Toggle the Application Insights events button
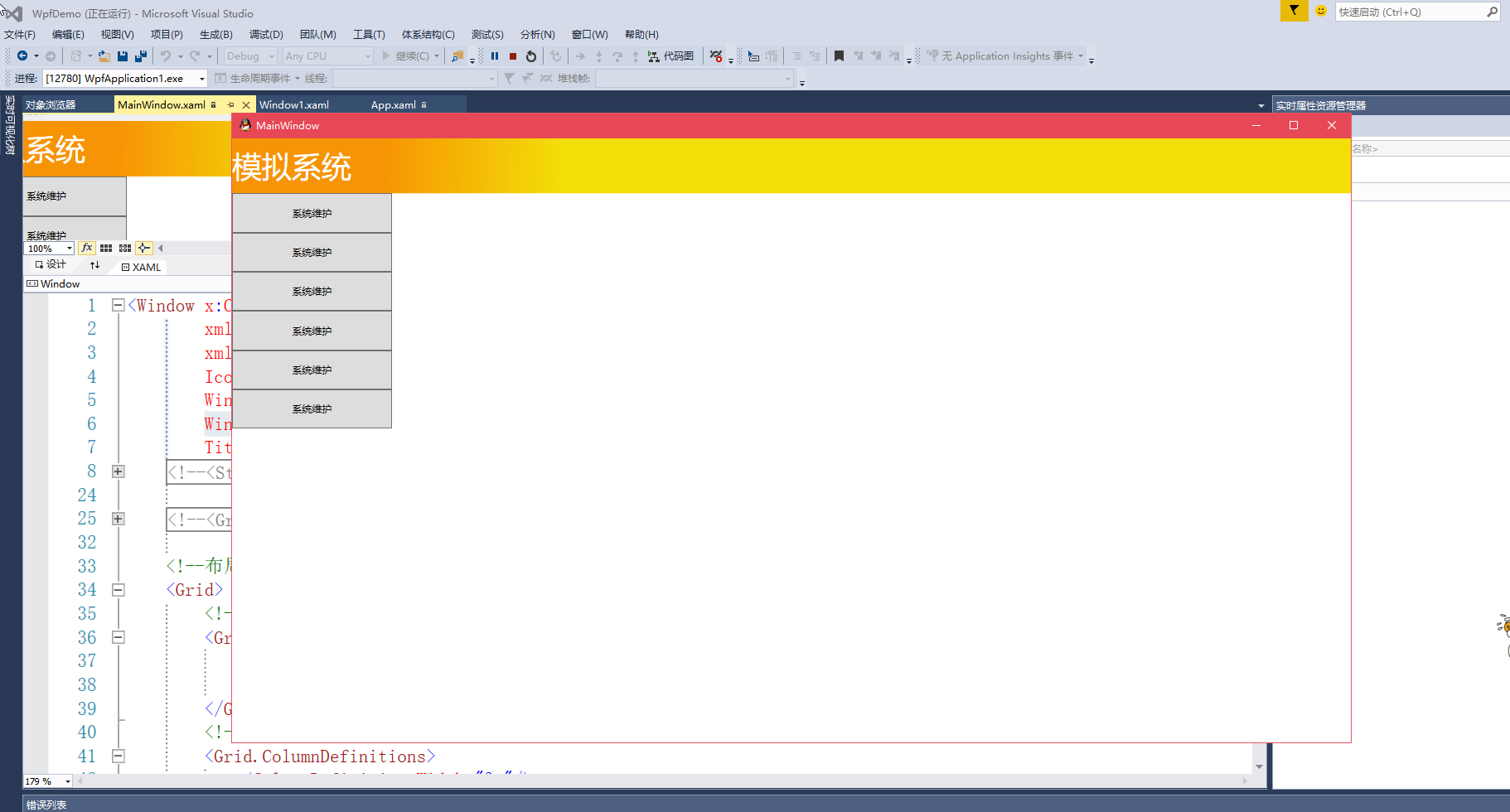1510x812 pixels. 1005,56
